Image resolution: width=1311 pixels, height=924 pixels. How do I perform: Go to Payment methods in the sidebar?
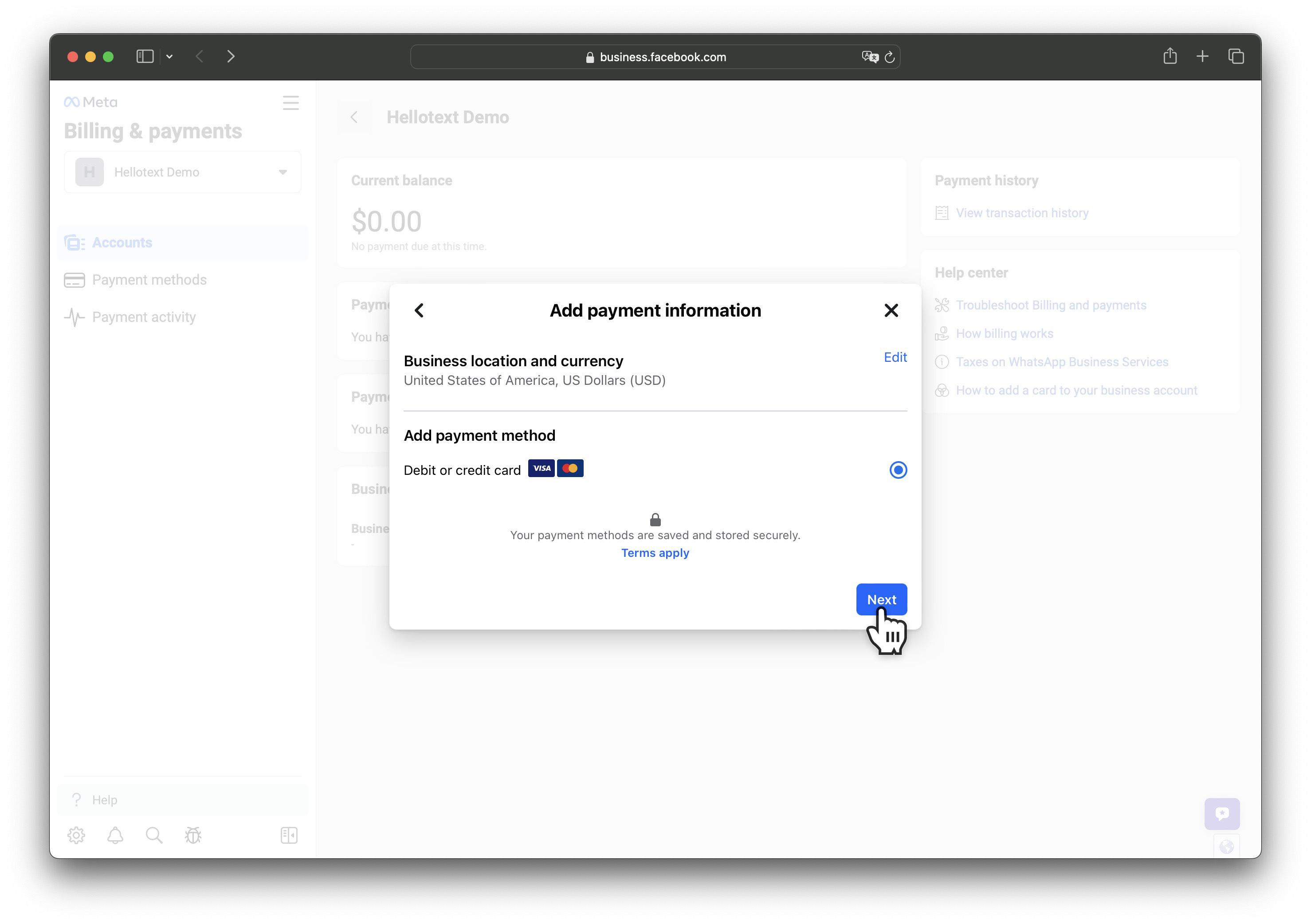[183, 280]
